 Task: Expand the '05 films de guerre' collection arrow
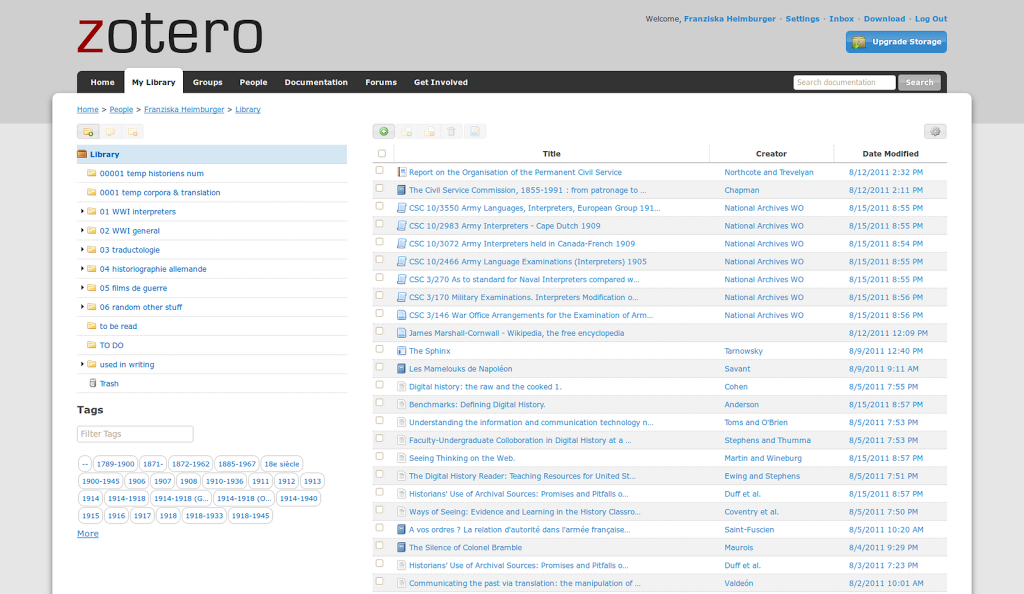82,287
